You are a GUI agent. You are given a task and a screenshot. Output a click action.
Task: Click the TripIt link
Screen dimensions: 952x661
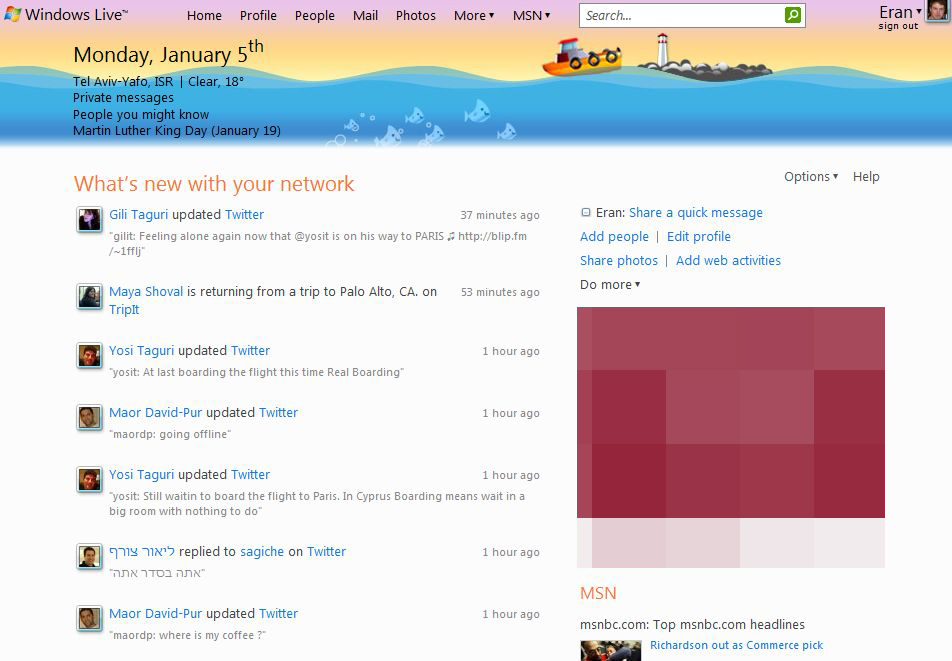pyautogui.click(x=124, y=310)
